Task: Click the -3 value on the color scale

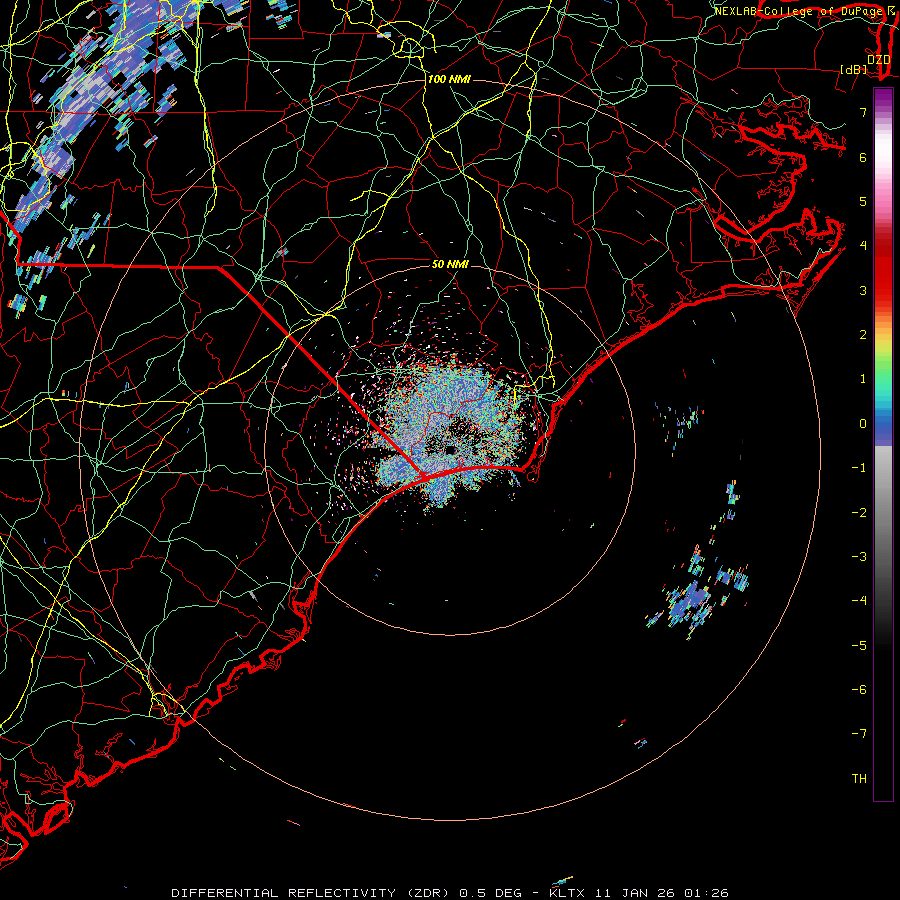Action: click(x=859, y=557)
